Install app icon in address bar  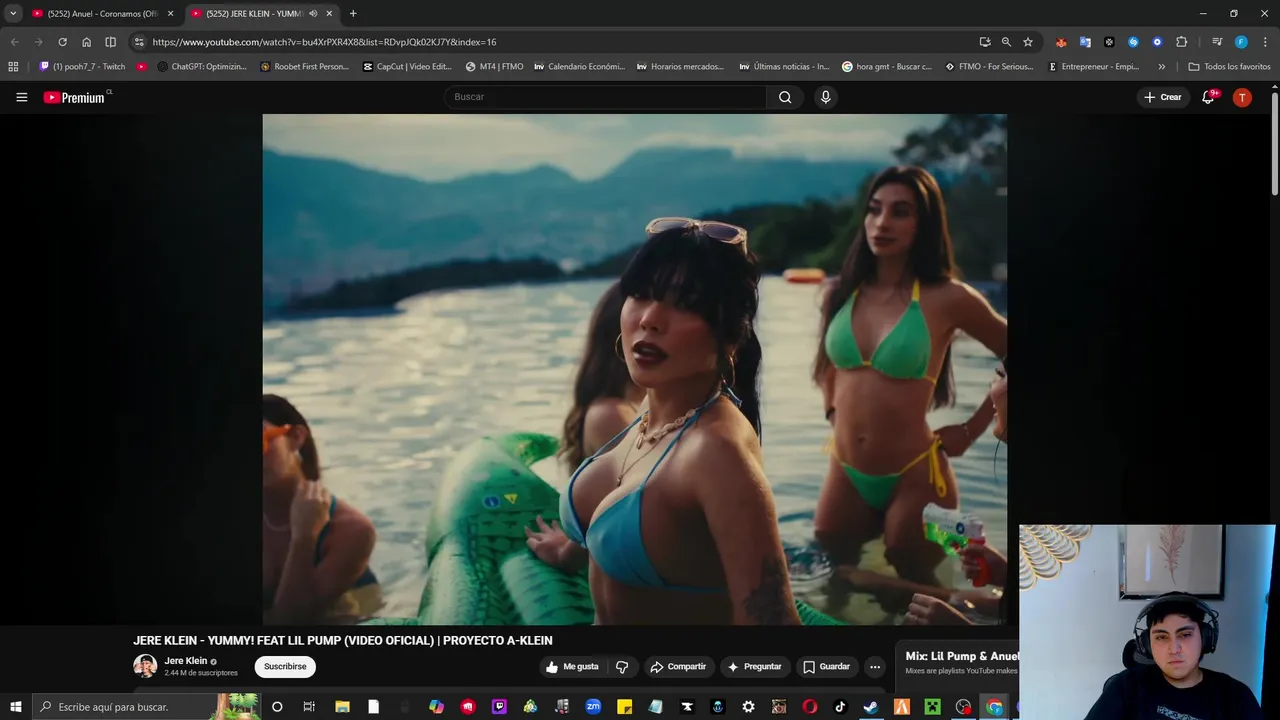pyautogui.click(x=985, y=42)
